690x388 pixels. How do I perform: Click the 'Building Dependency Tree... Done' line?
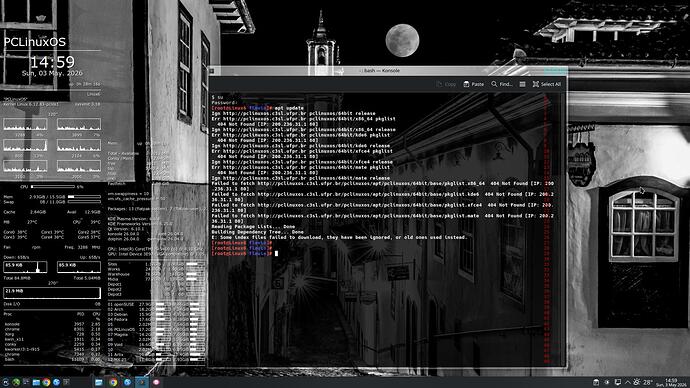click(258, 232)
